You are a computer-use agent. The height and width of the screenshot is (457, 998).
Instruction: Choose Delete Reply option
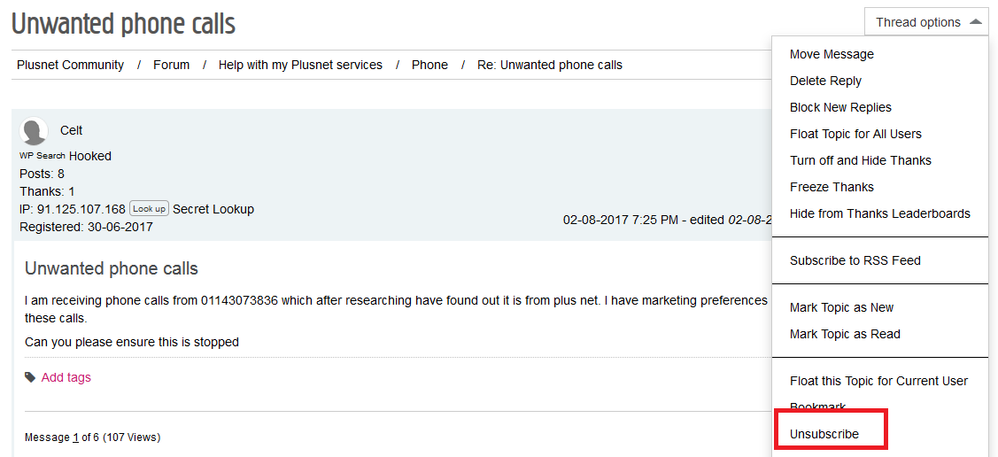(x=825, y=81)
